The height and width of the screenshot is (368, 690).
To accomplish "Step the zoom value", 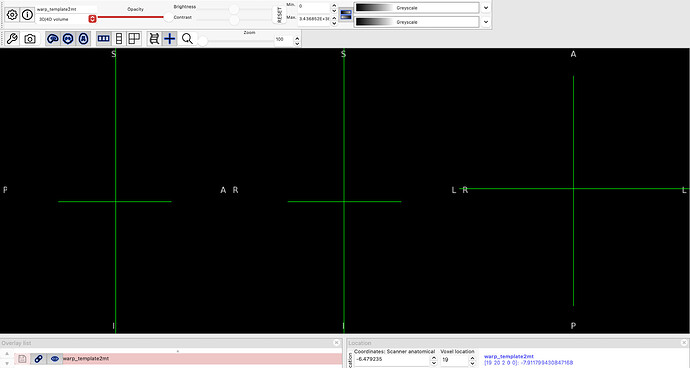I will click(297, 40).
